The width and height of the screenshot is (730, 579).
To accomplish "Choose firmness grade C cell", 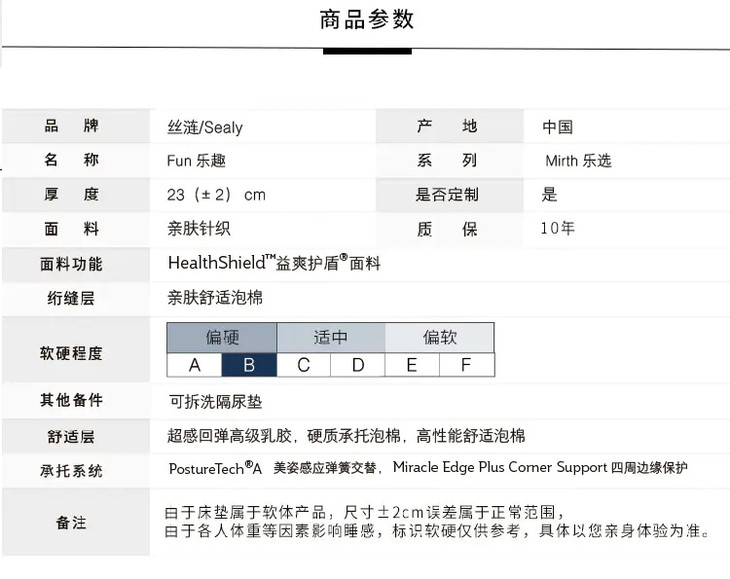I will (x=303, y=365).
